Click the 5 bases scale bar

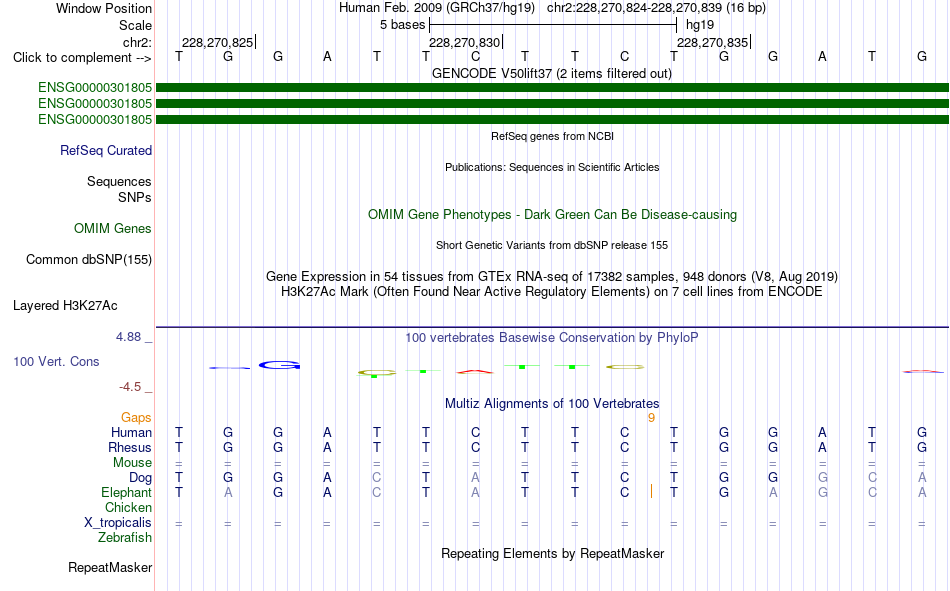pyautogui.click(x=553, y=25)
